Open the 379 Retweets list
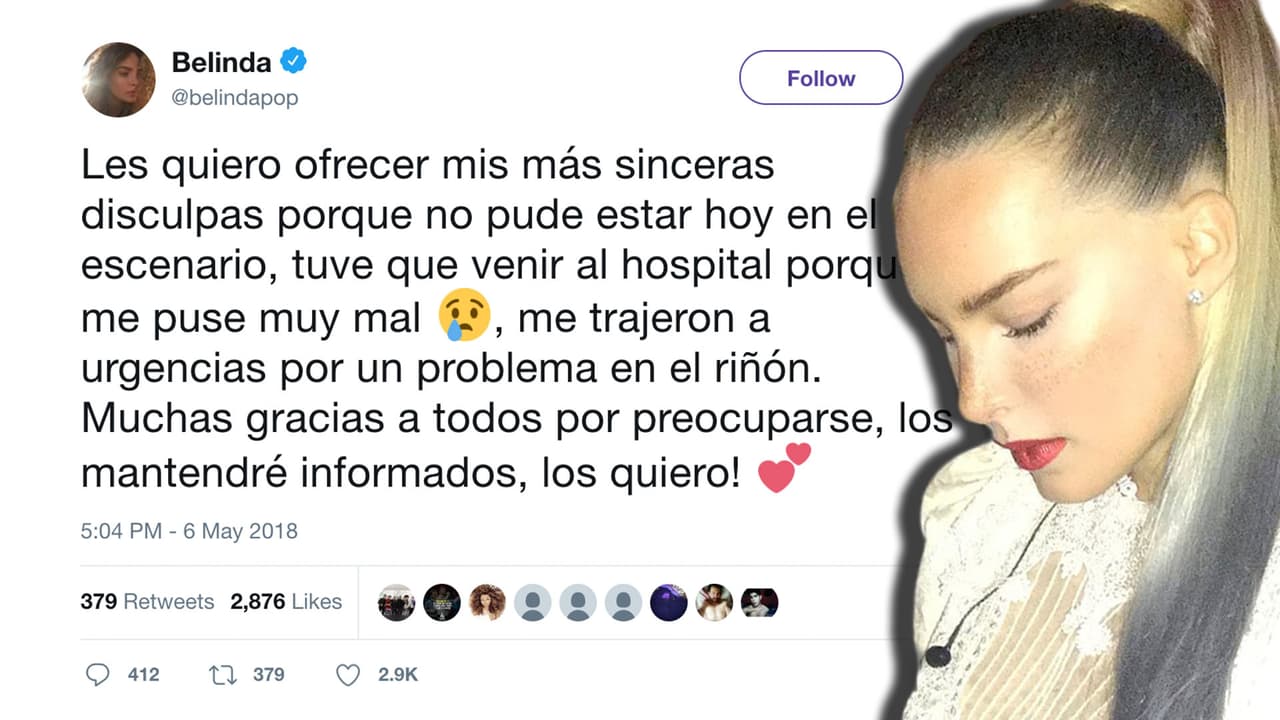Image resolution: width=1280 pixels, height=720 pixels. click(x=147, y=602)
